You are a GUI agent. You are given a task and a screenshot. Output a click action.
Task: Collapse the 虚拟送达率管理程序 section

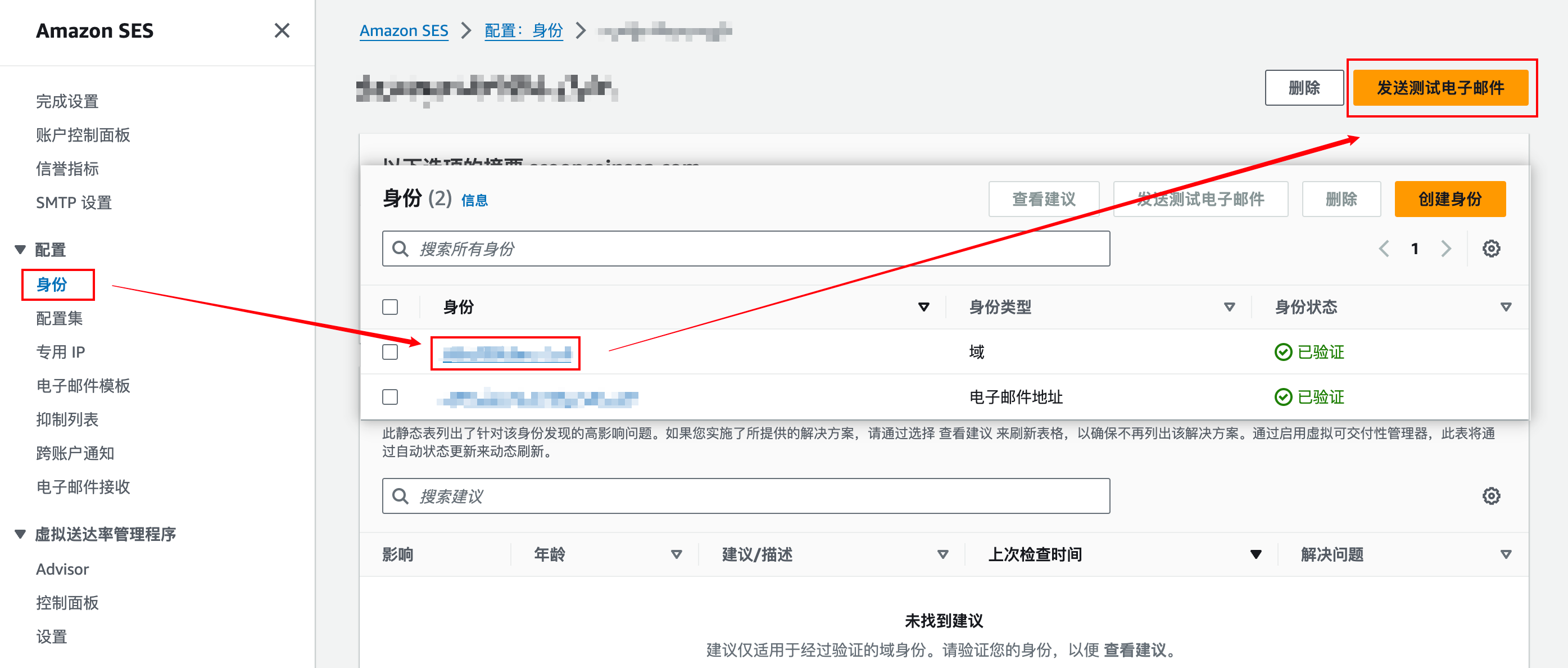(20, 534)
